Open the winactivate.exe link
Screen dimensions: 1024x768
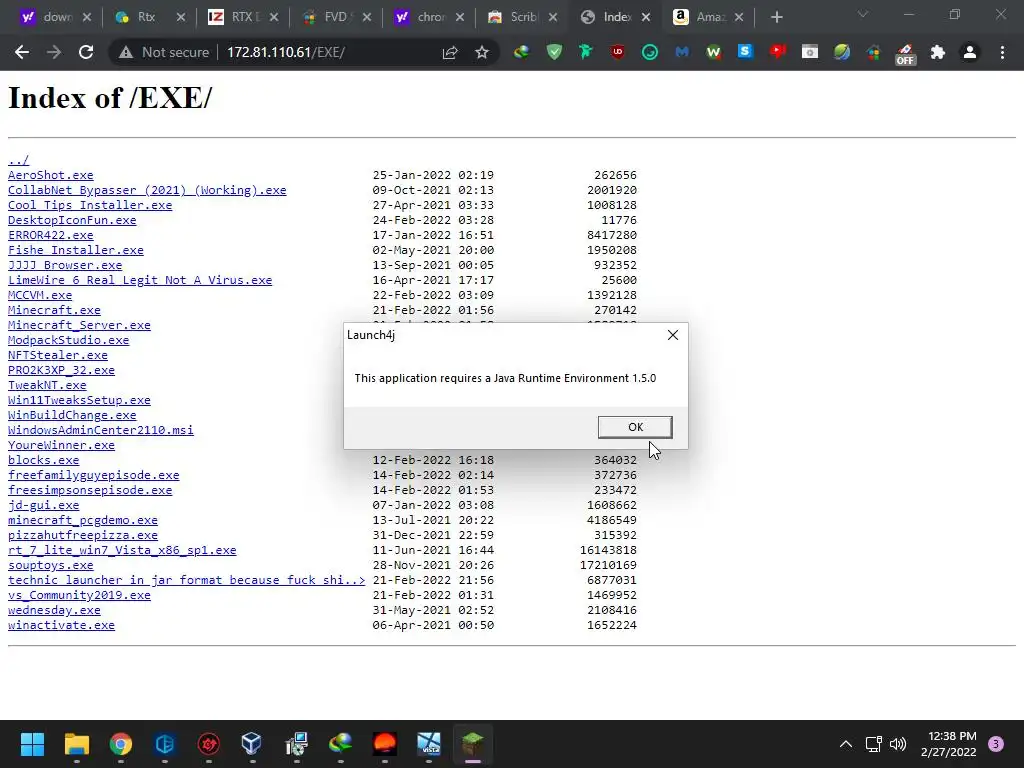[x=61, y=626]
